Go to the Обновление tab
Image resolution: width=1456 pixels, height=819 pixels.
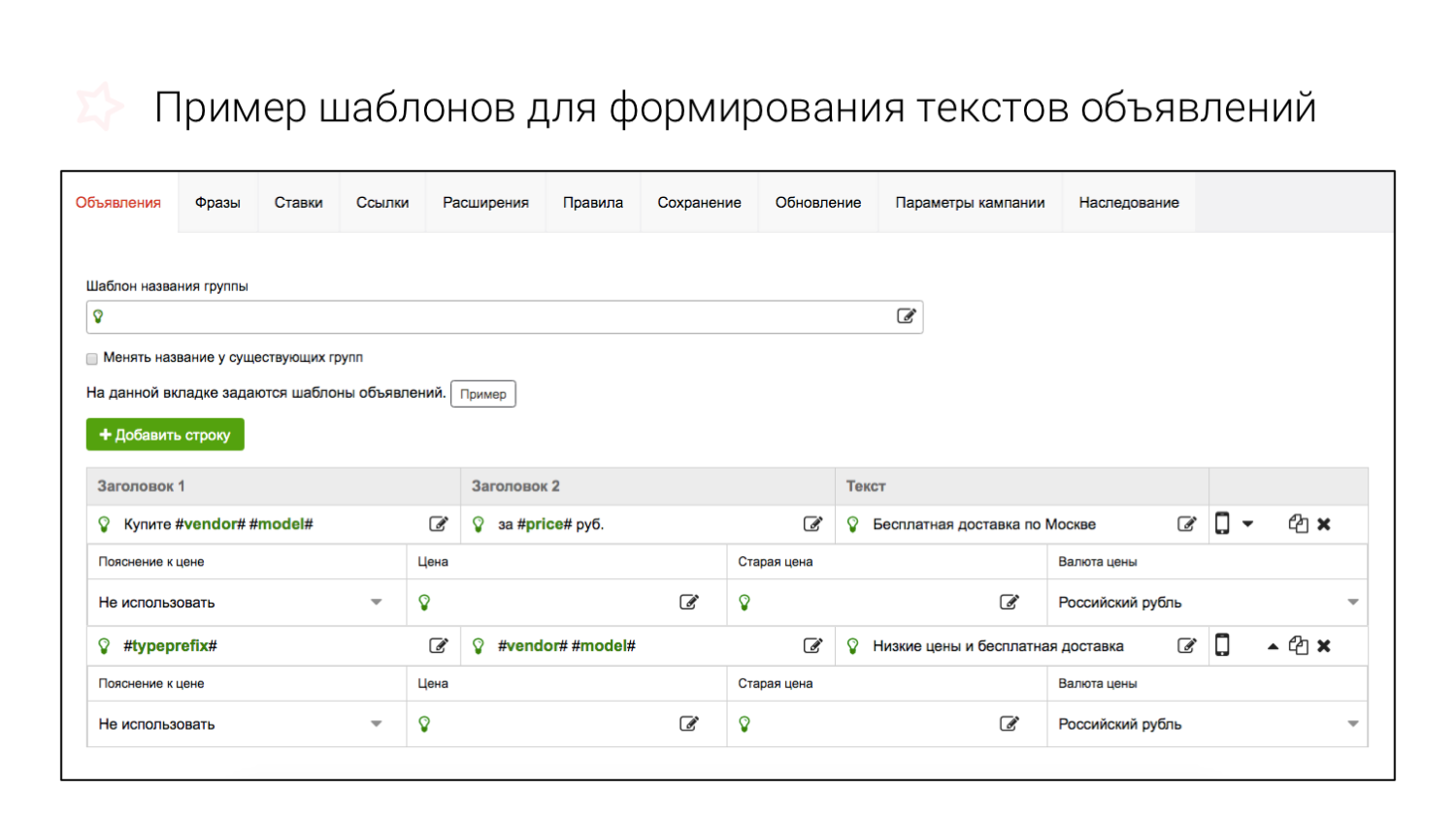click(818, 203)
